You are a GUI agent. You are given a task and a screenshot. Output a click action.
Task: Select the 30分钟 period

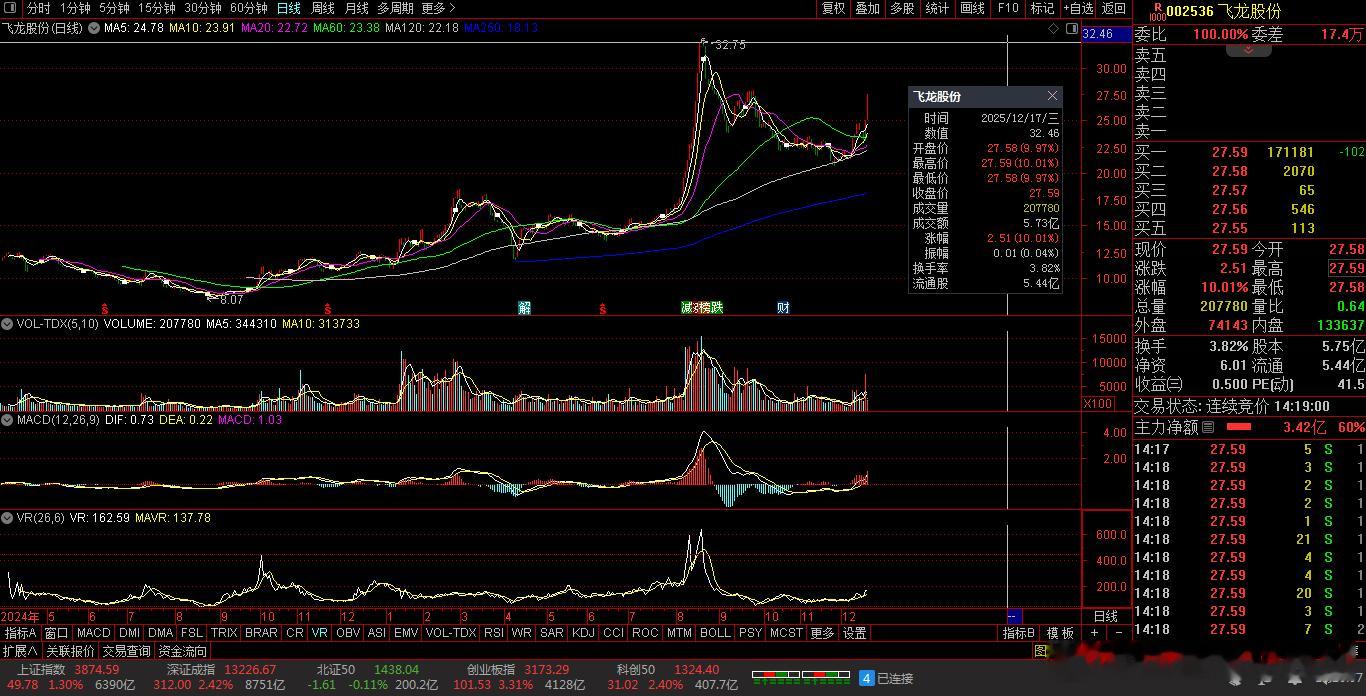[203, 8]
